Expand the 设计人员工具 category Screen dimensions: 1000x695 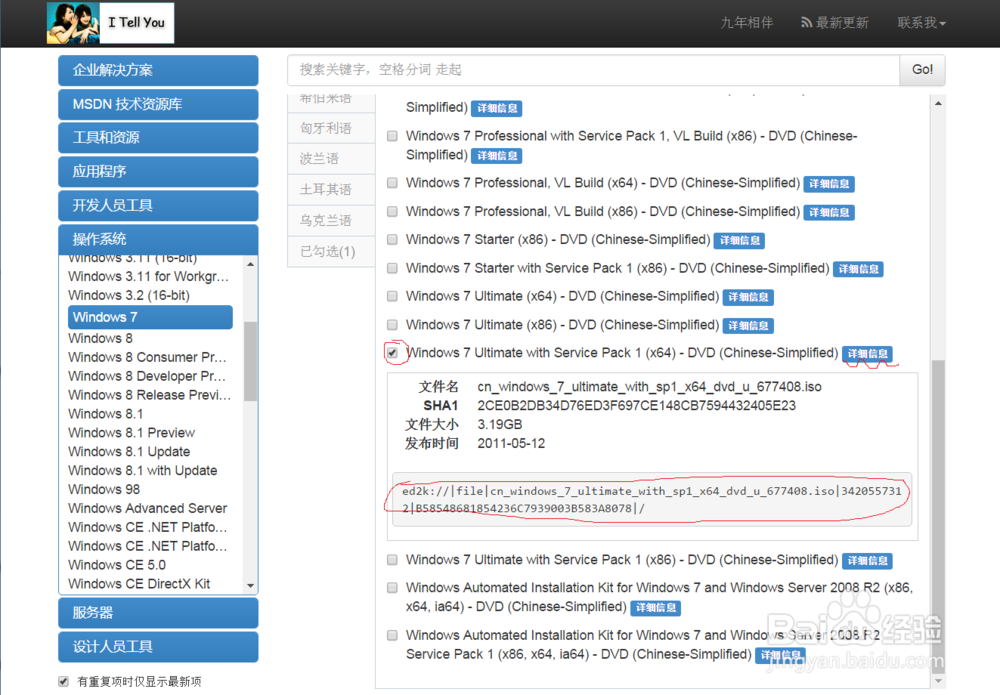coord(158,647)
